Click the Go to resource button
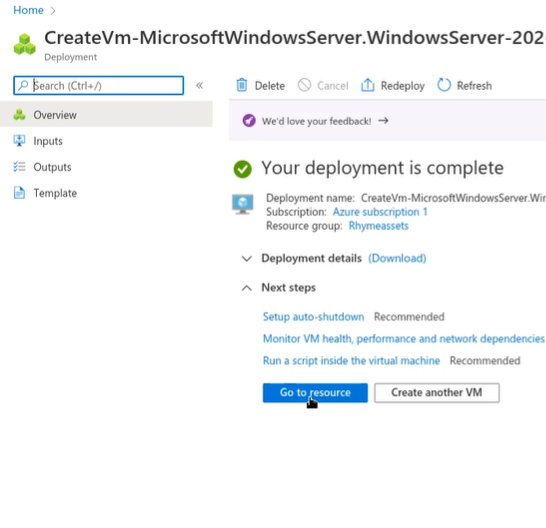This screenshot has height=528, width=546. [315, 393]
